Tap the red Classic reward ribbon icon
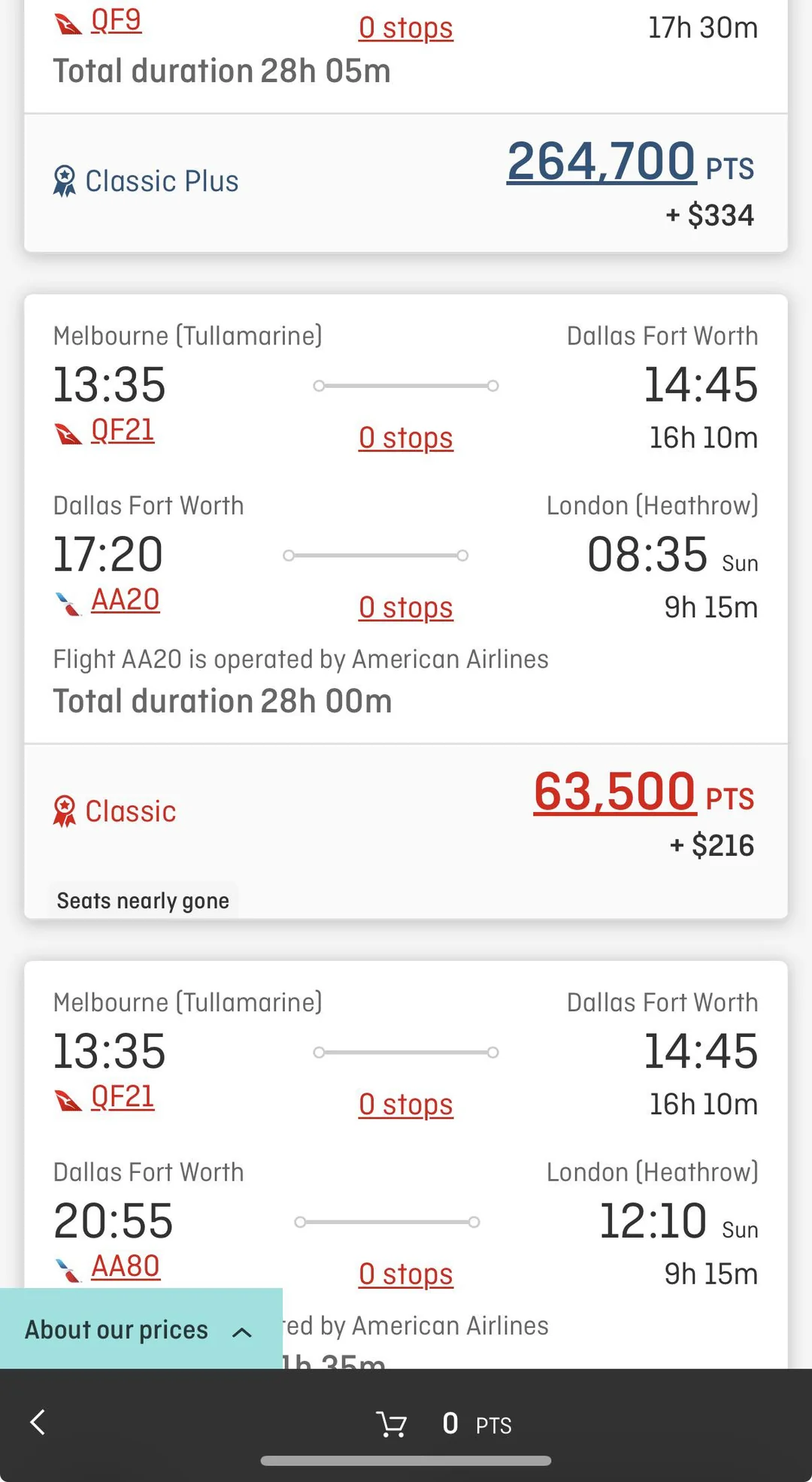Screen dimensions: 812x1482 [x=65, y=811]
